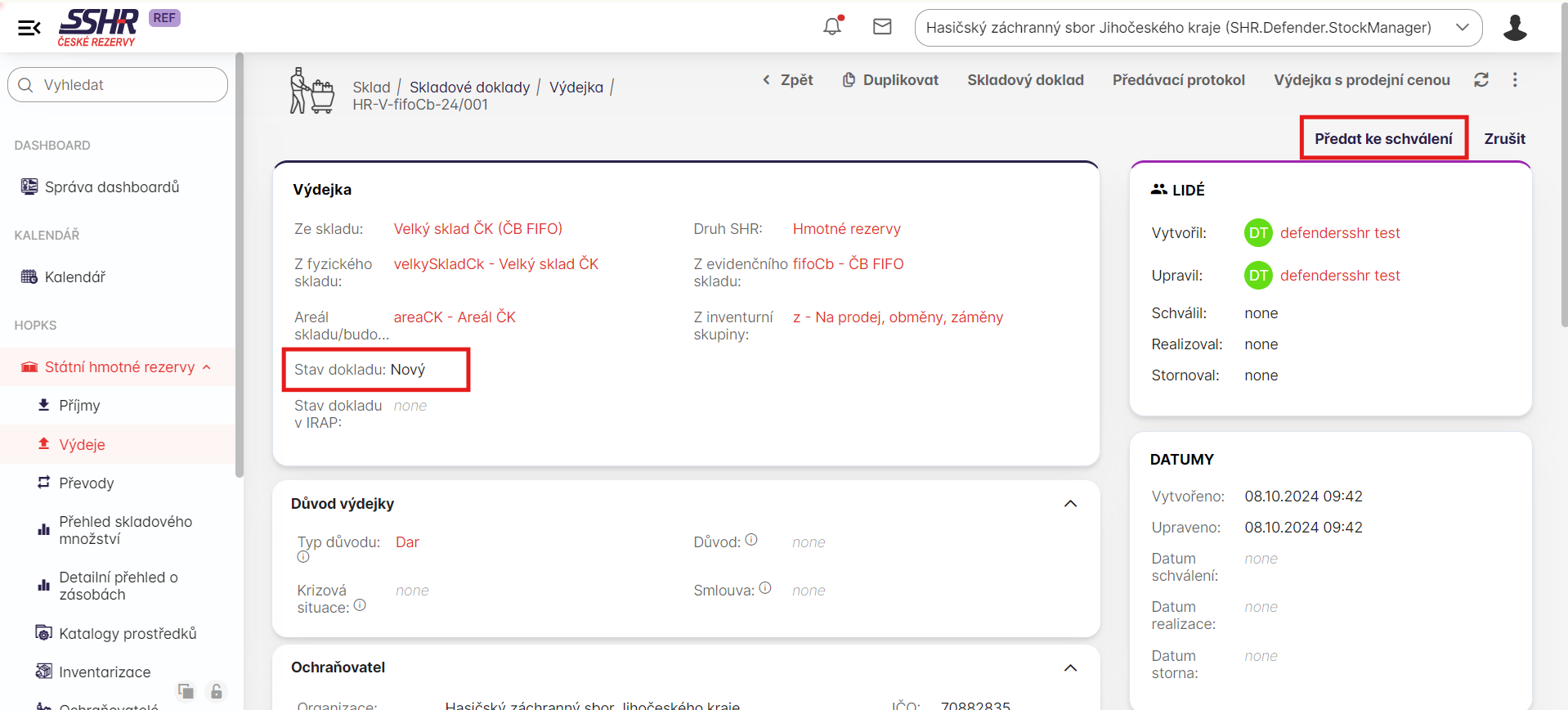The height and width of the screenshot is (710, 1568).
Task: Open Příjmy in the sidebar
Action: click(79, 406)
